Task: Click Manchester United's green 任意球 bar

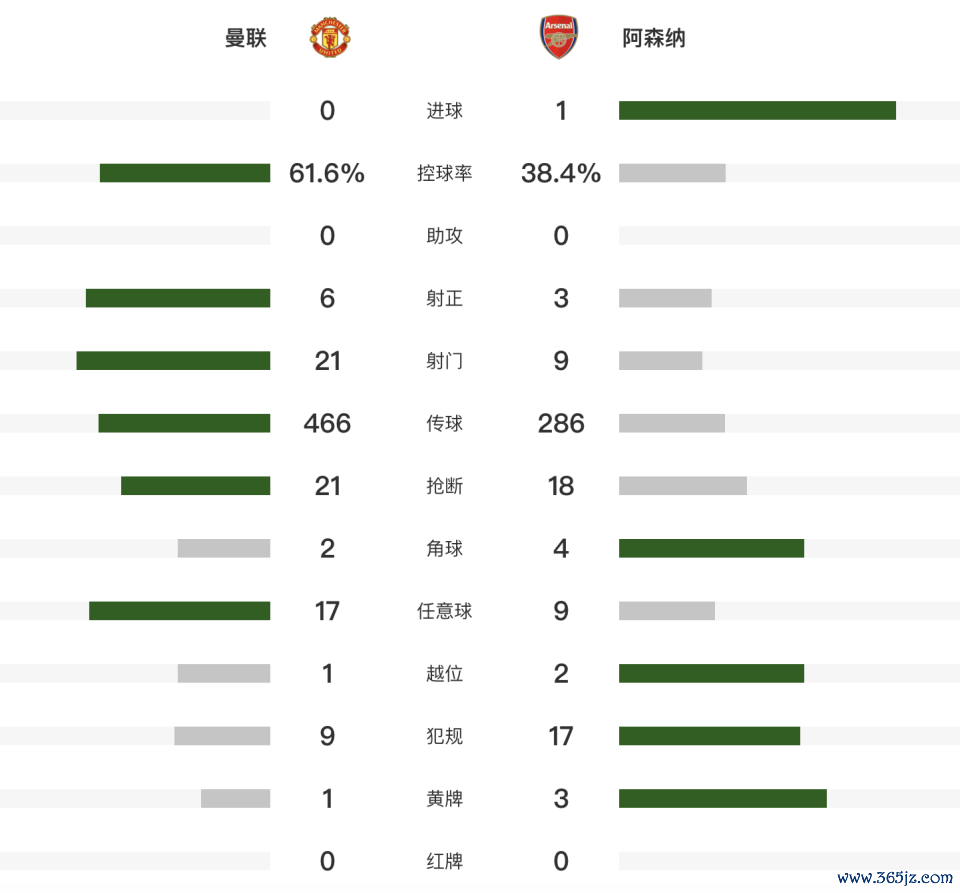Action: click(179, 611)
